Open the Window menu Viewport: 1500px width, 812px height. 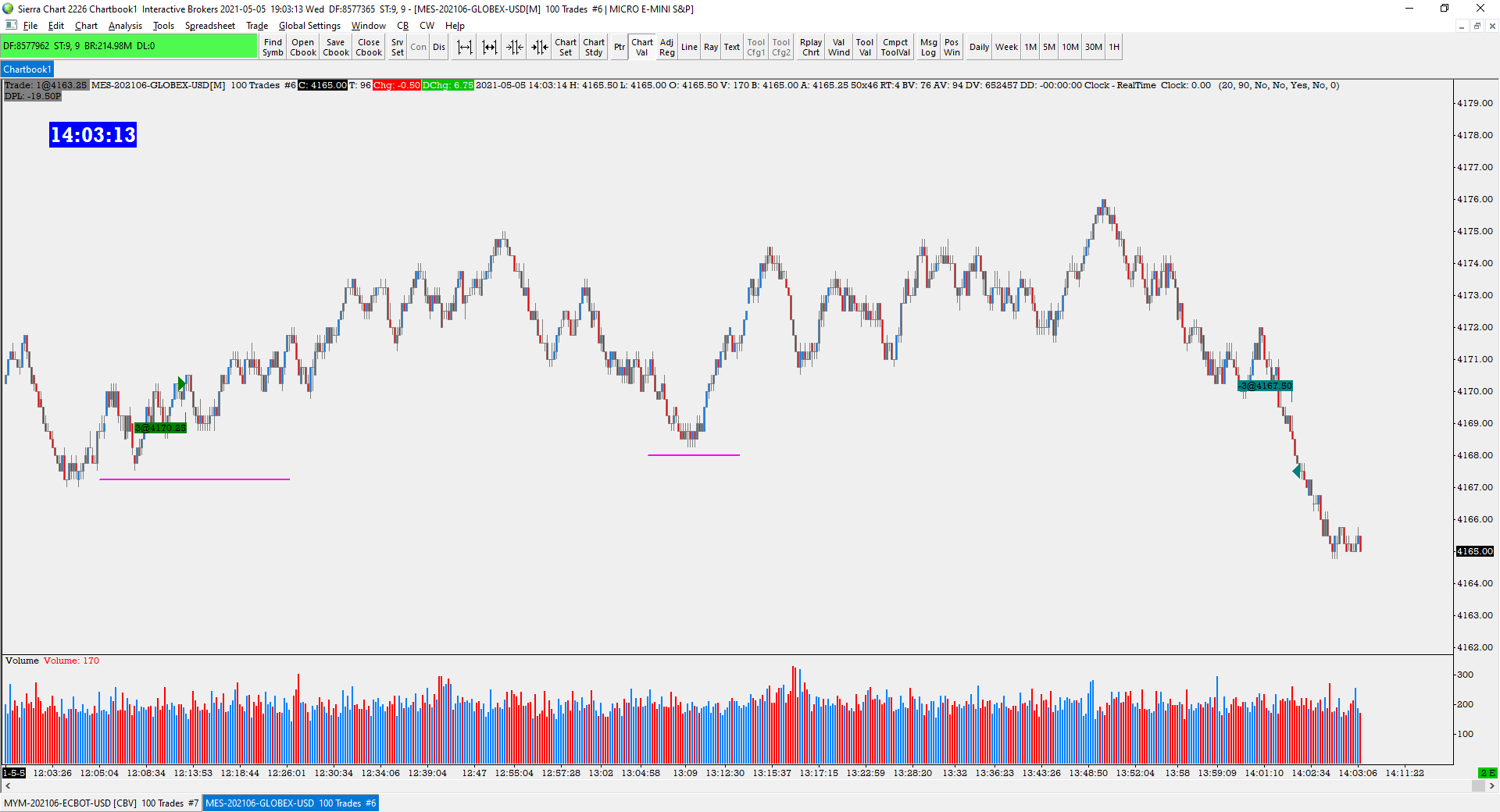click(369, 26)
